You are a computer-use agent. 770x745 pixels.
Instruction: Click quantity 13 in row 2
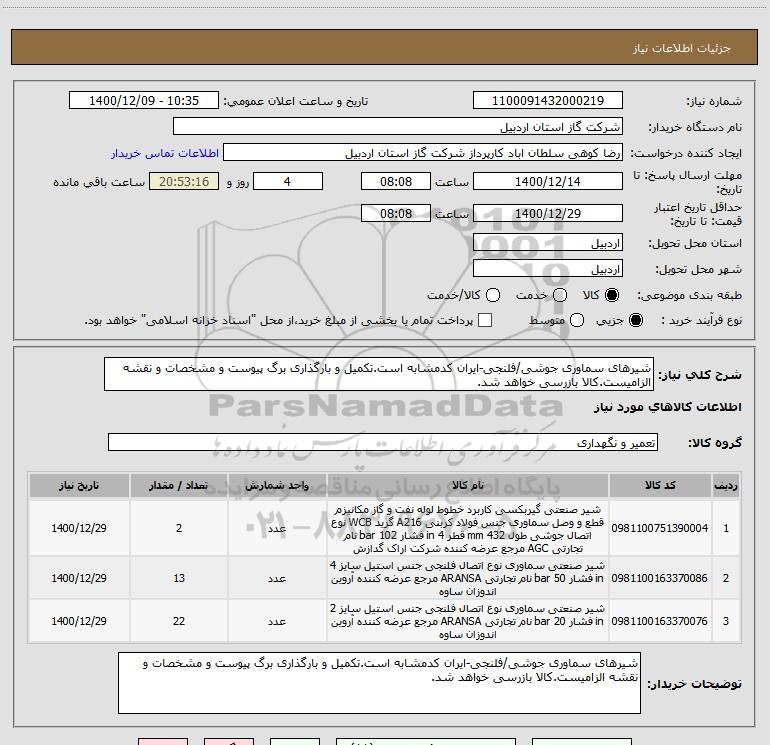click(x=179, y=579)
